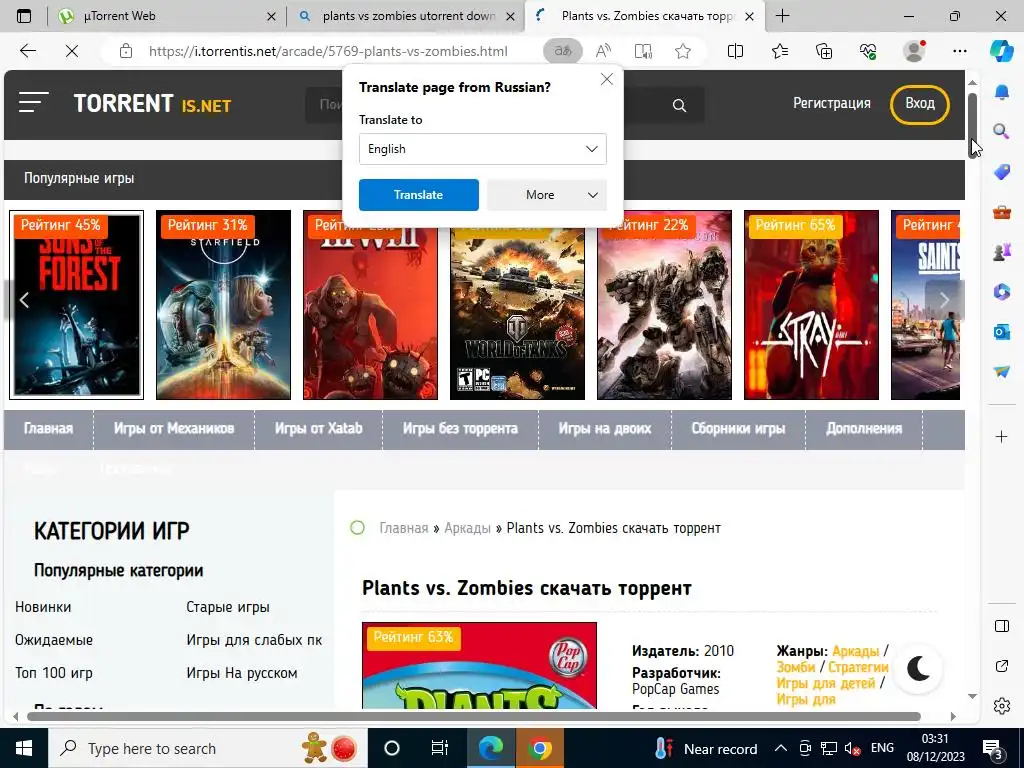Open the Игры без торрента menu item
Image resolution: width=1024 pixels, height=768 pixels.
(460, 428)
